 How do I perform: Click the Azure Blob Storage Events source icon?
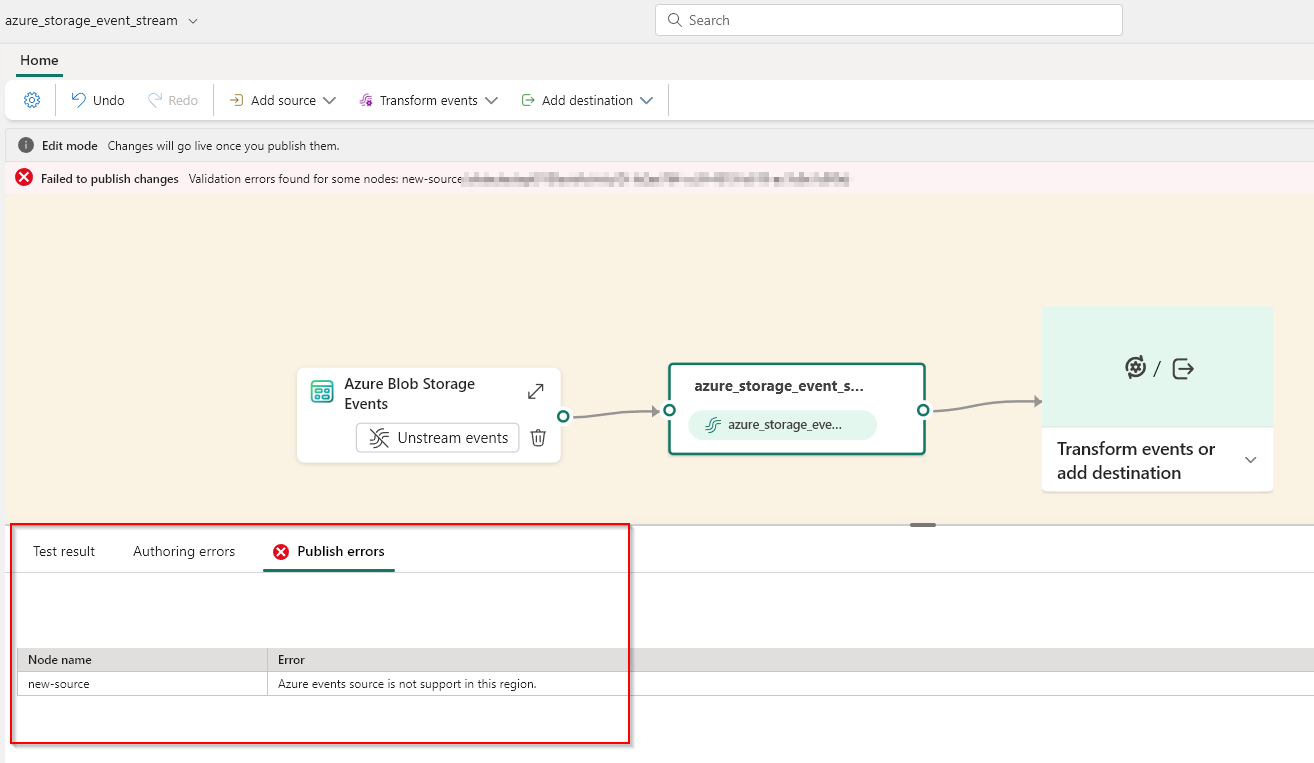tap(322, 391)
